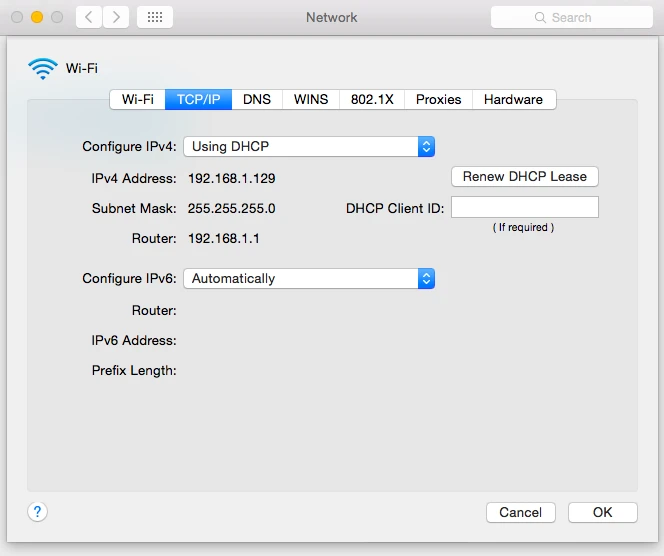Click the DHCP Client ID text field
Screen dimensions: 664x556
coord(524,208)
